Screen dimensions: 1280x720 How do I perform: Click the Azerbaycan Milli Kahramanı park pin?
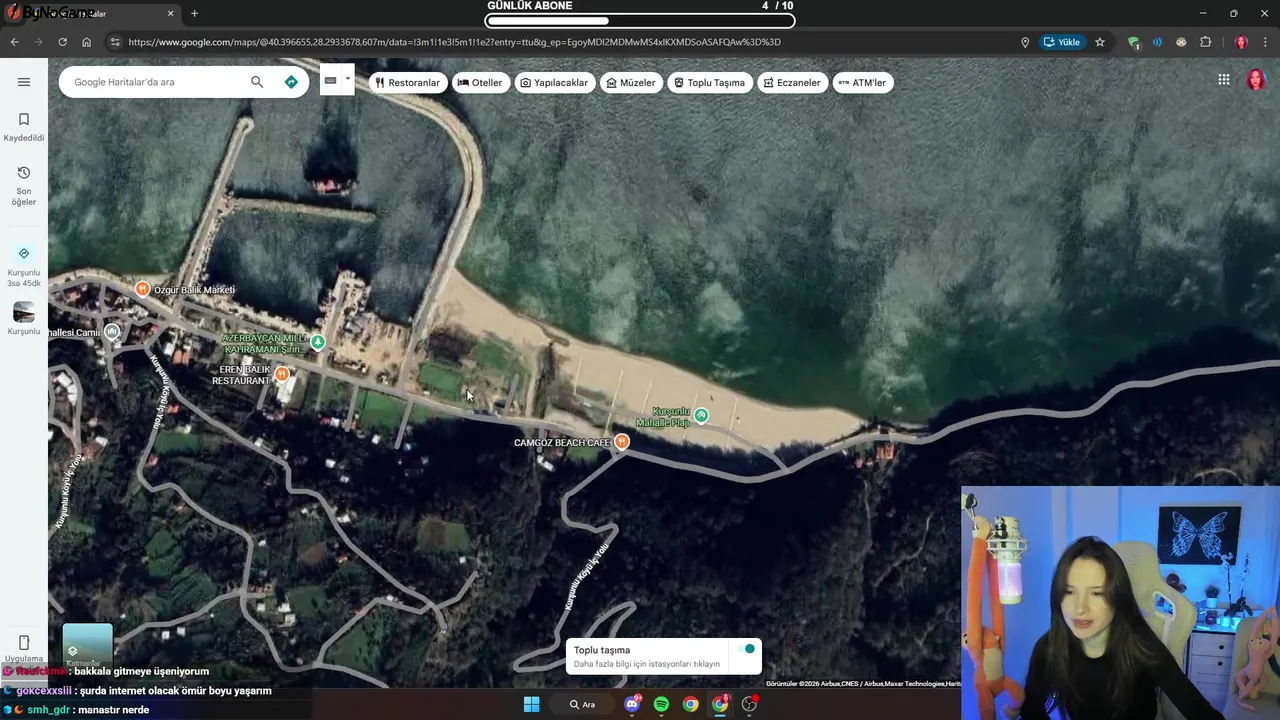(318, 342)
